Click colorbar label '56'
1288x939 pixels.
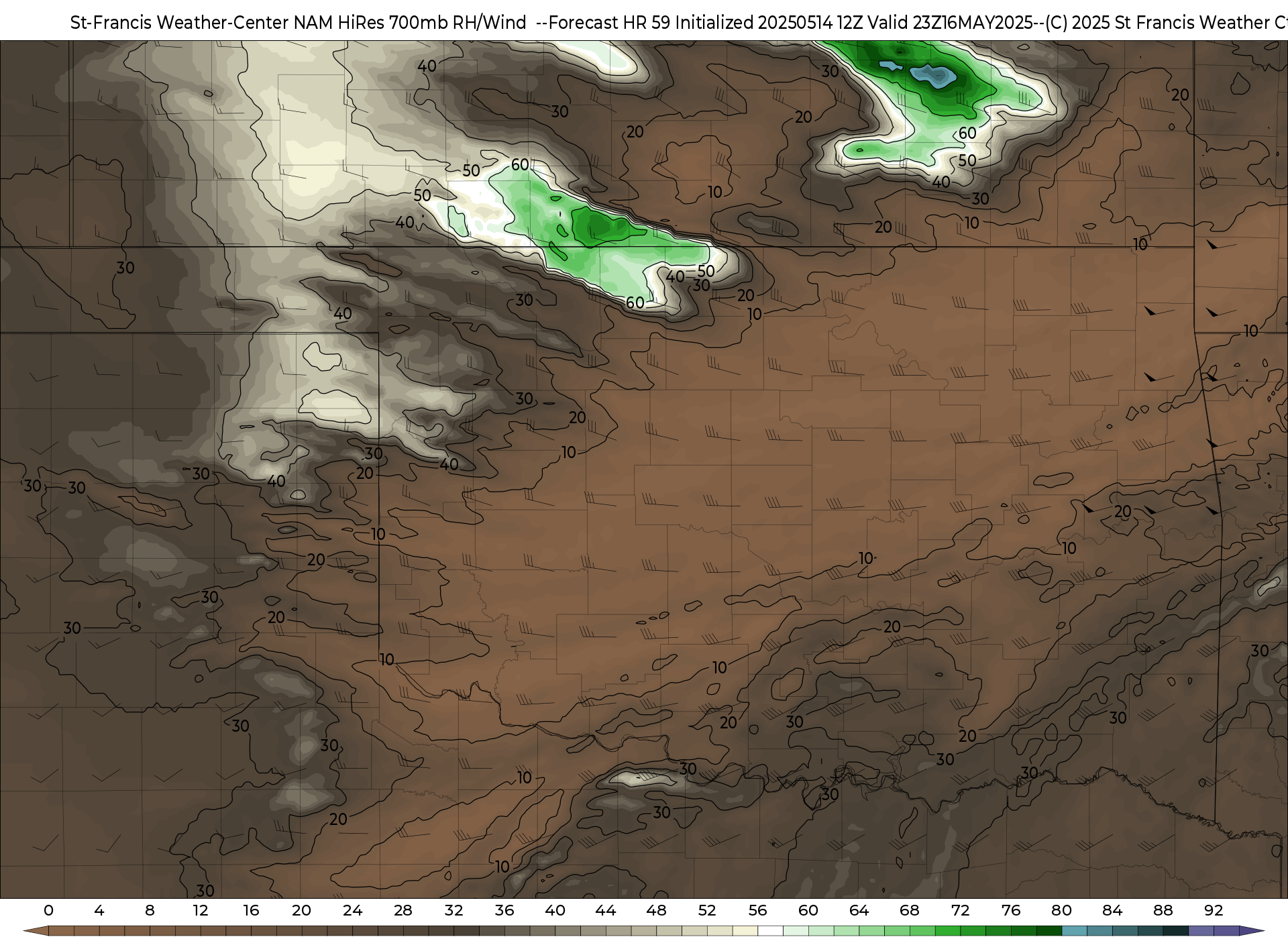coord(758,911)
